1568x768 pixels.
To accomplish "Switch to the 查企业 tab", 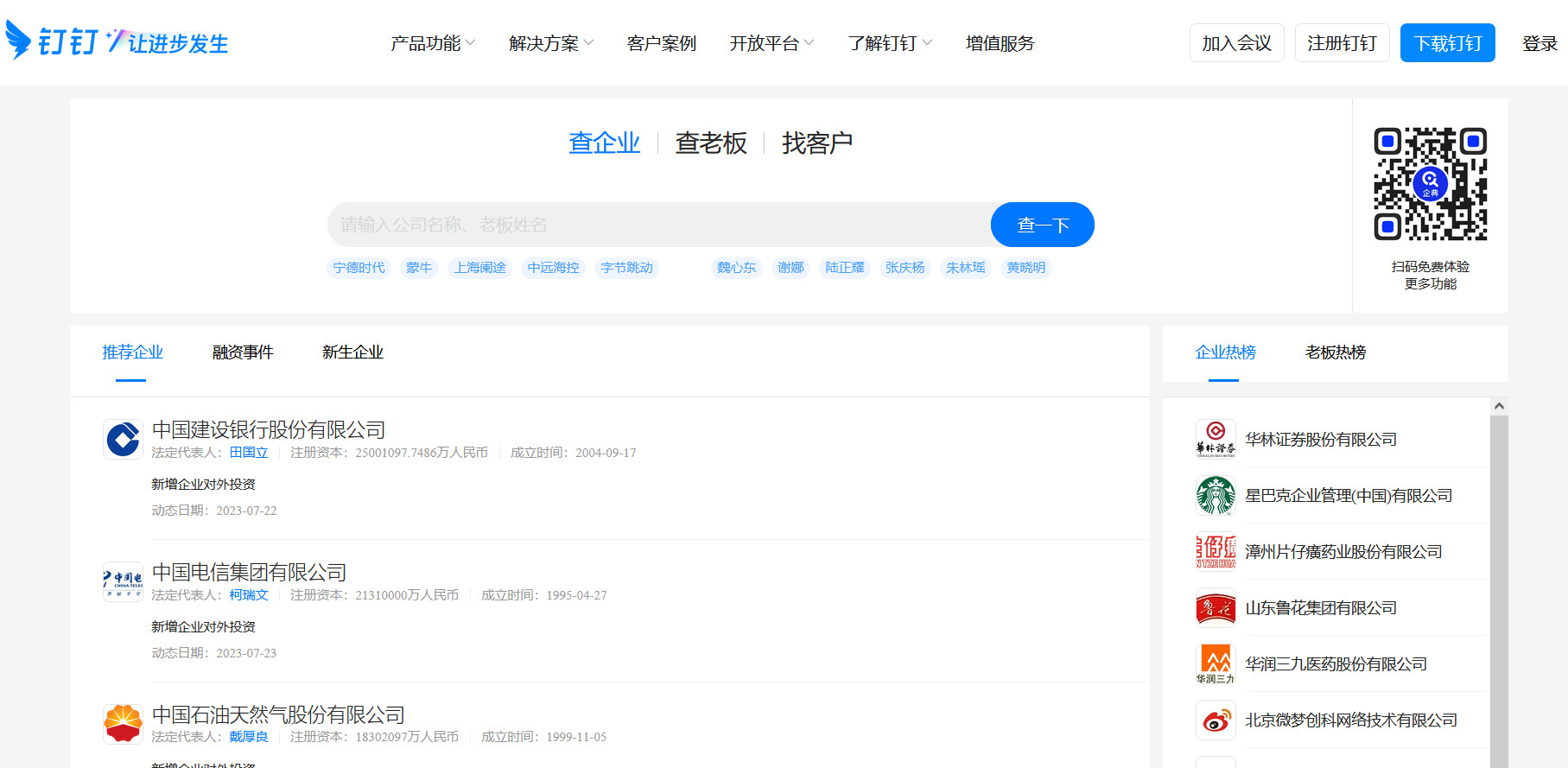I will [x=604, y=143].
